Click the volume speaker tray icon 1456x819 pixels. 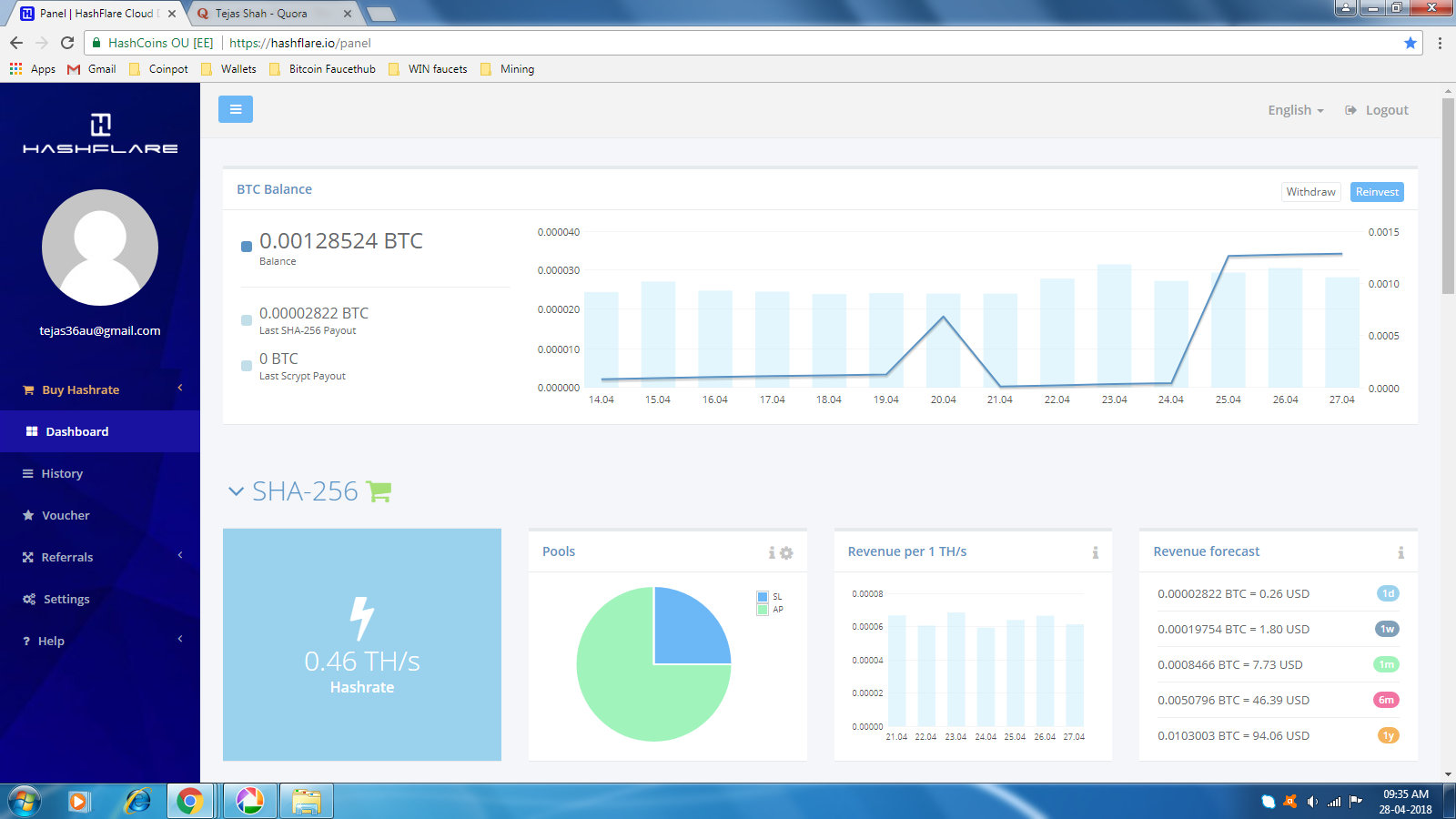1311,802
